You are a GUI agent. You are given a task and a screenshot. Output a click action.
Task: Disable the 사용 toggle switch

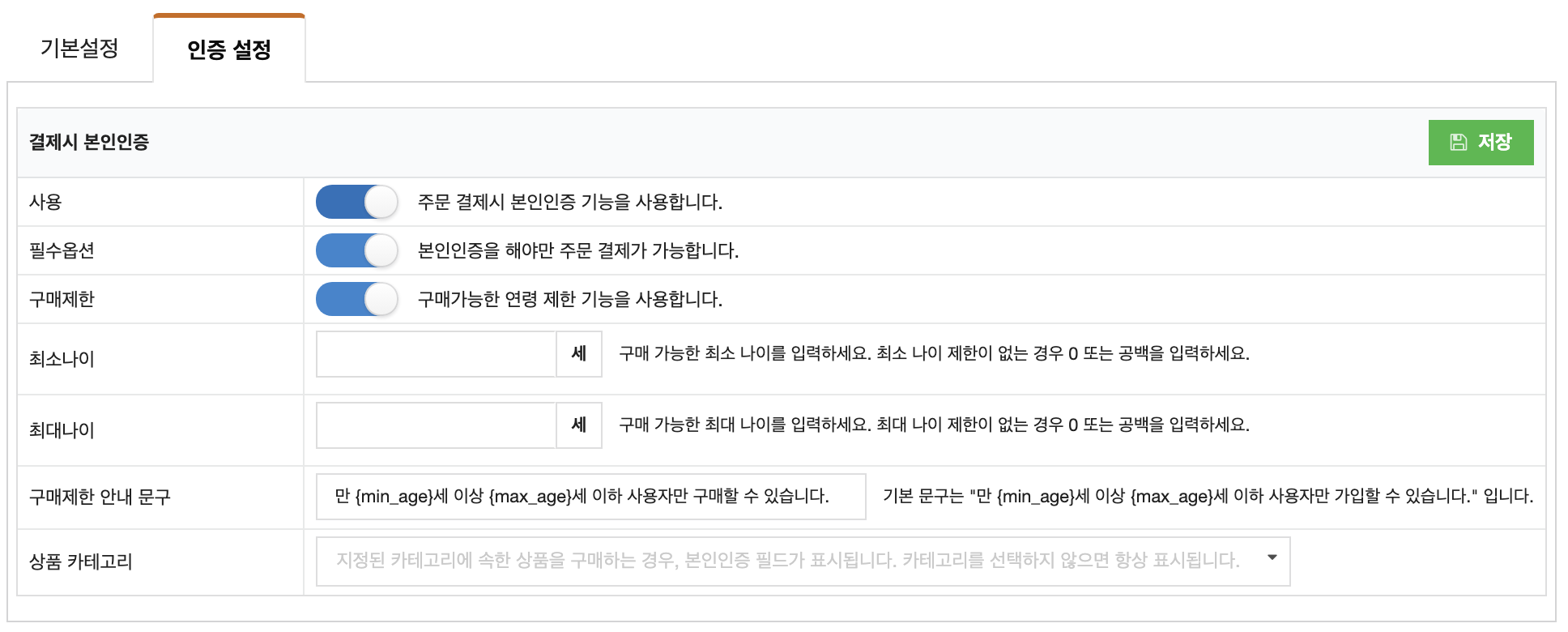356,202
